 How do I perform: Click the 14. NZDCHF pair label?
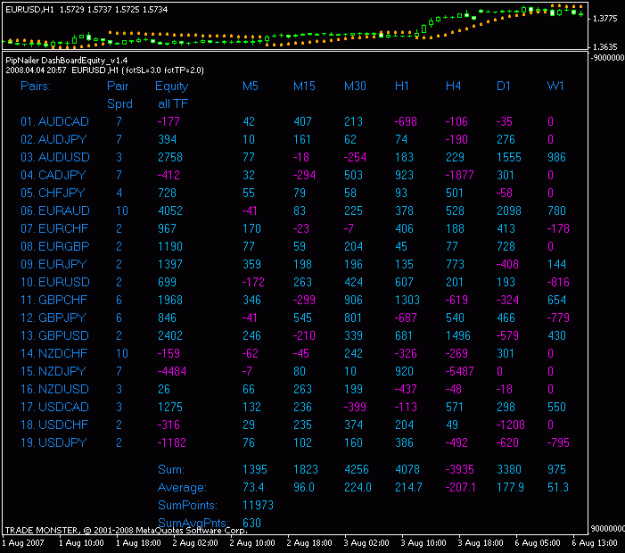54,353
